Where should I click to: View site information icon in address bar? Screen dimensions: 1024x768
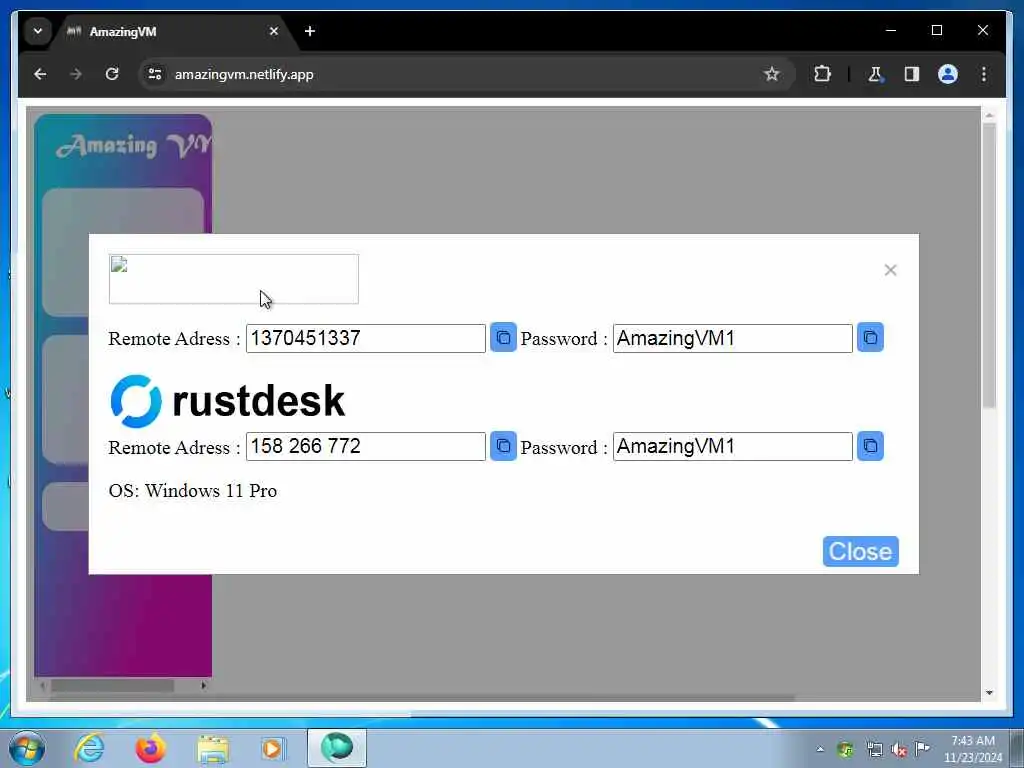[155, 74]
